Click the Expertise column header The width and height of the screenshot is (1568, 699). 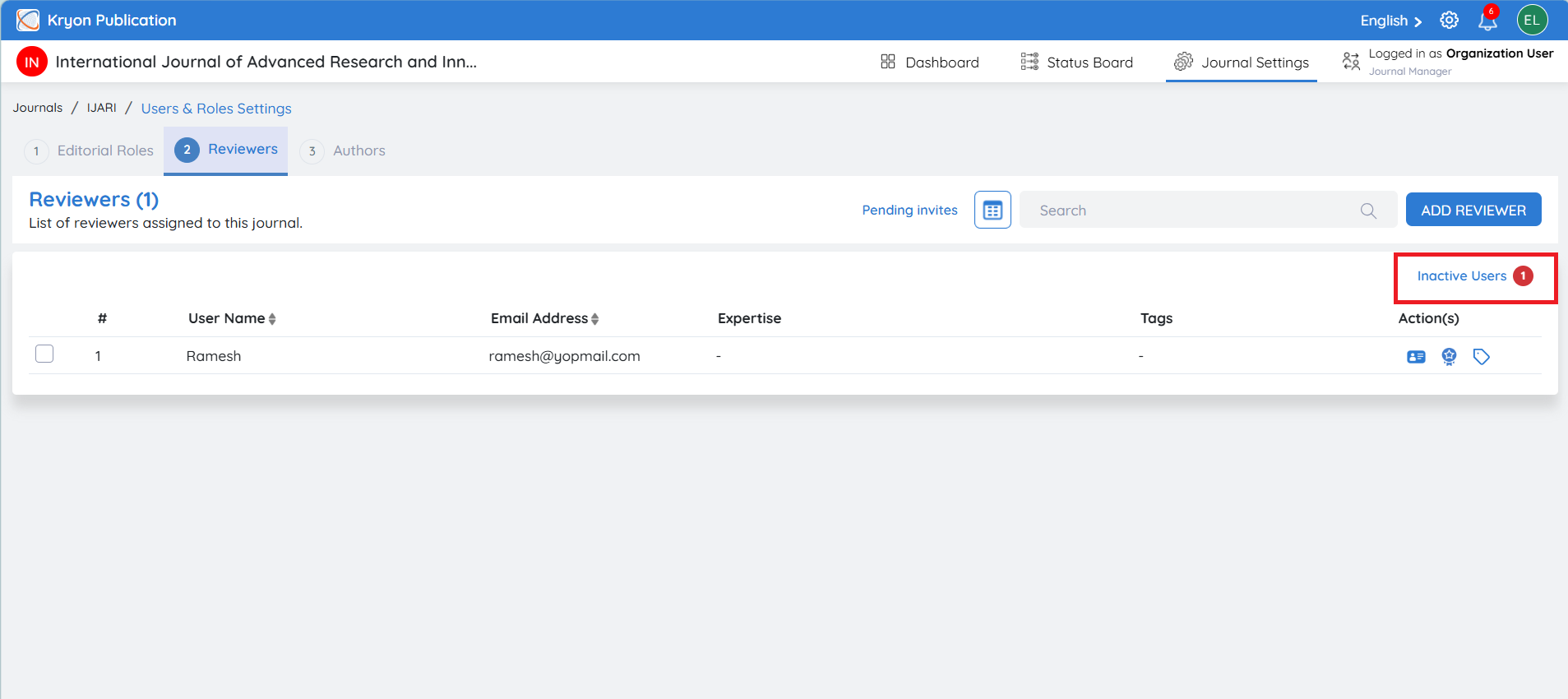point(749,318)
